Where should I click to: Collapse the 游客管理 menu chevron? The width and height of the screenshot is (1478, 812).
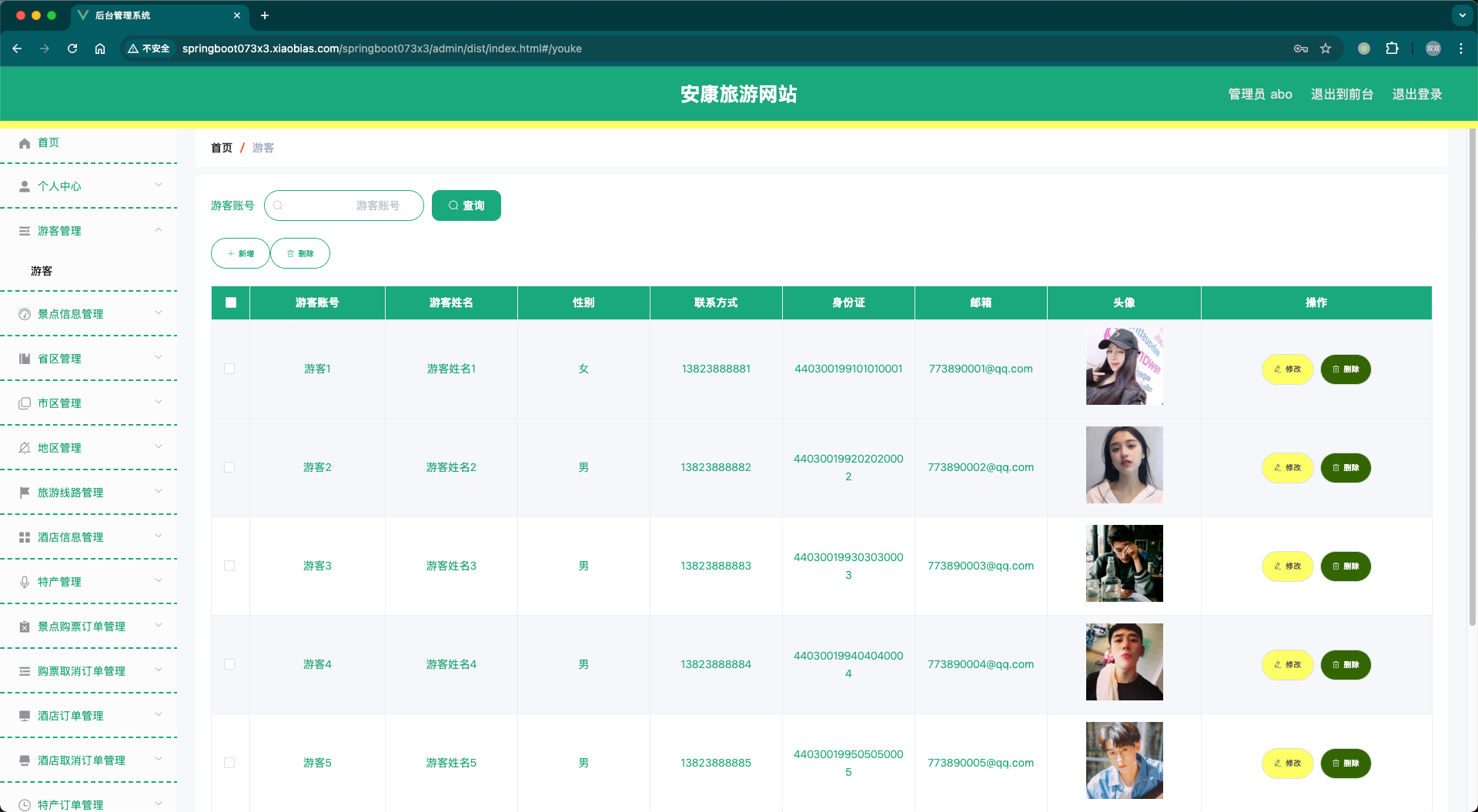(x=159, y=229)
